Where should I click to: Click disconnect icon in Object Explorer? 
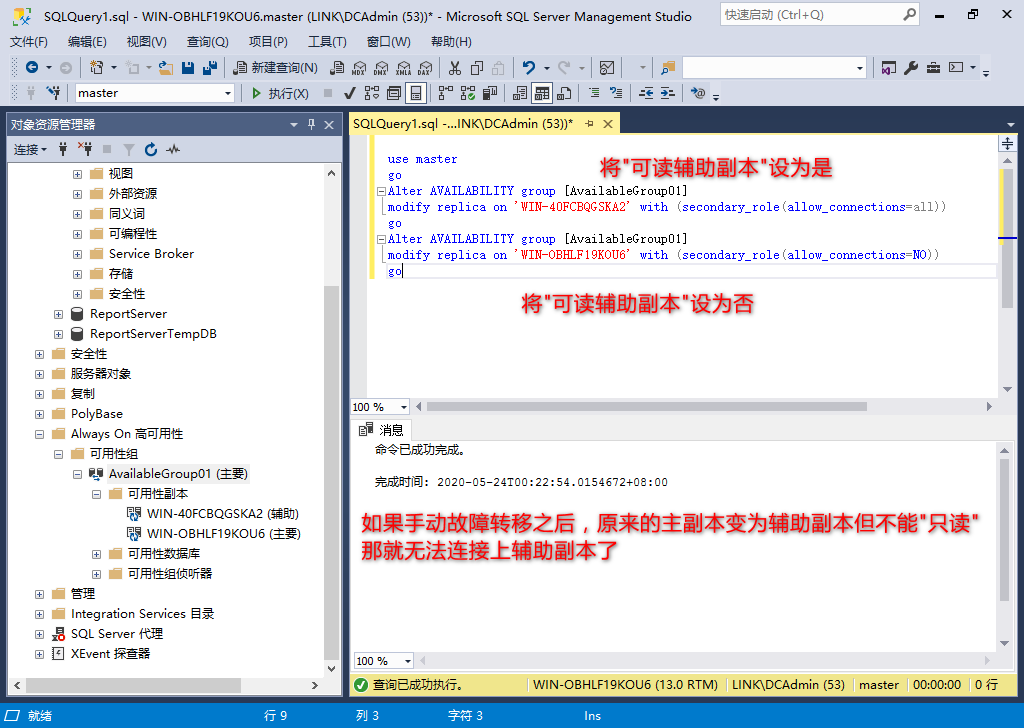click(85, 150)
